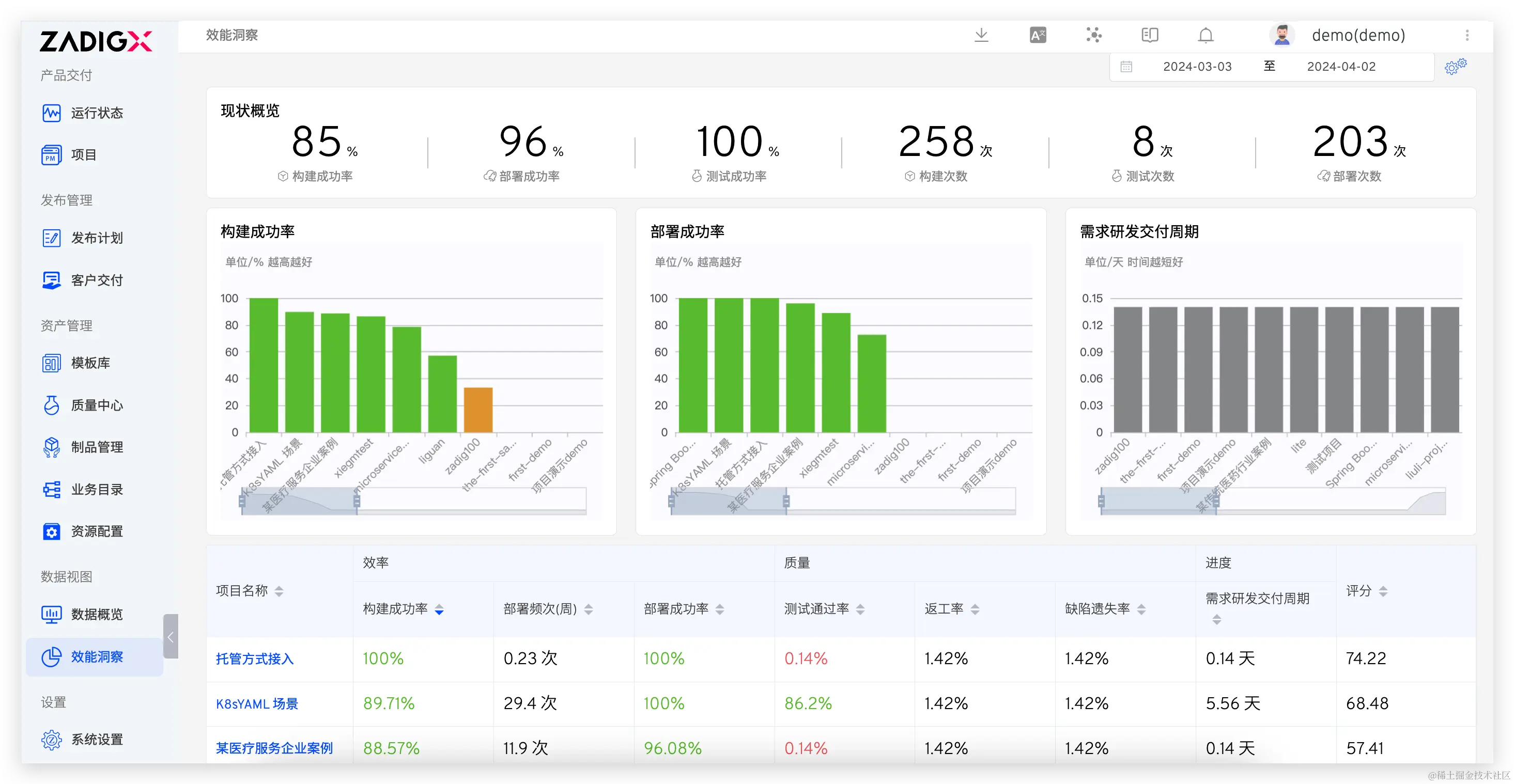The height and width of the screenshot is (784, 1514).
Task: Collapse the sidebar with the arrow handle
Action: coord(171,637)
